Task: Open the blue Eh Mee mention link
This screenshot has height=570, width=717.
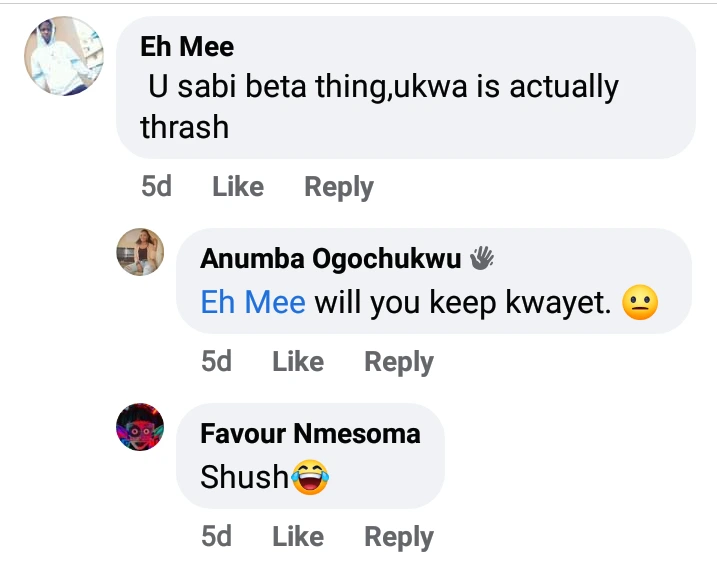Action: pos(253,302)
